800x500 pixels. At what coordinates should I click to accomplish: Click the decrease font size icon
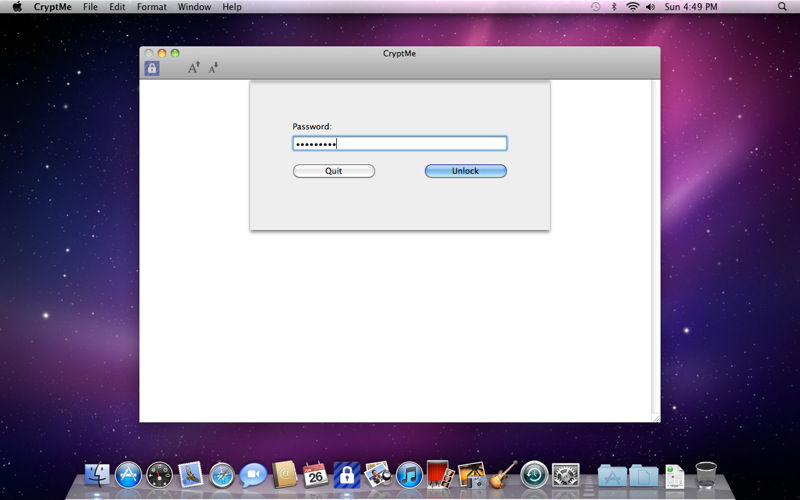[x=213, y=67]
